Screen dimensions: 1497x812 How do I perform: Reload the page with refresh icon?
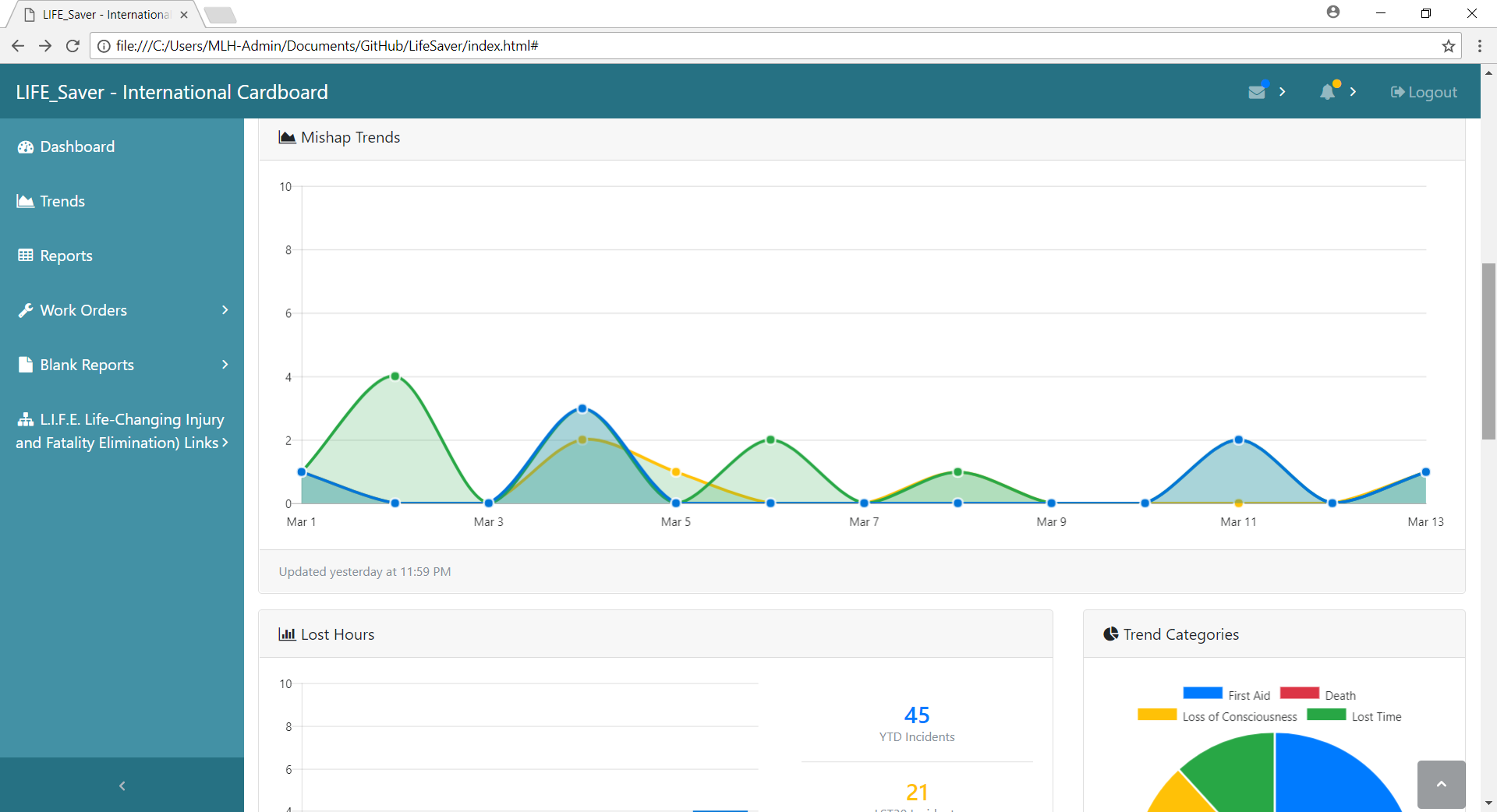[x=73, y=46]
